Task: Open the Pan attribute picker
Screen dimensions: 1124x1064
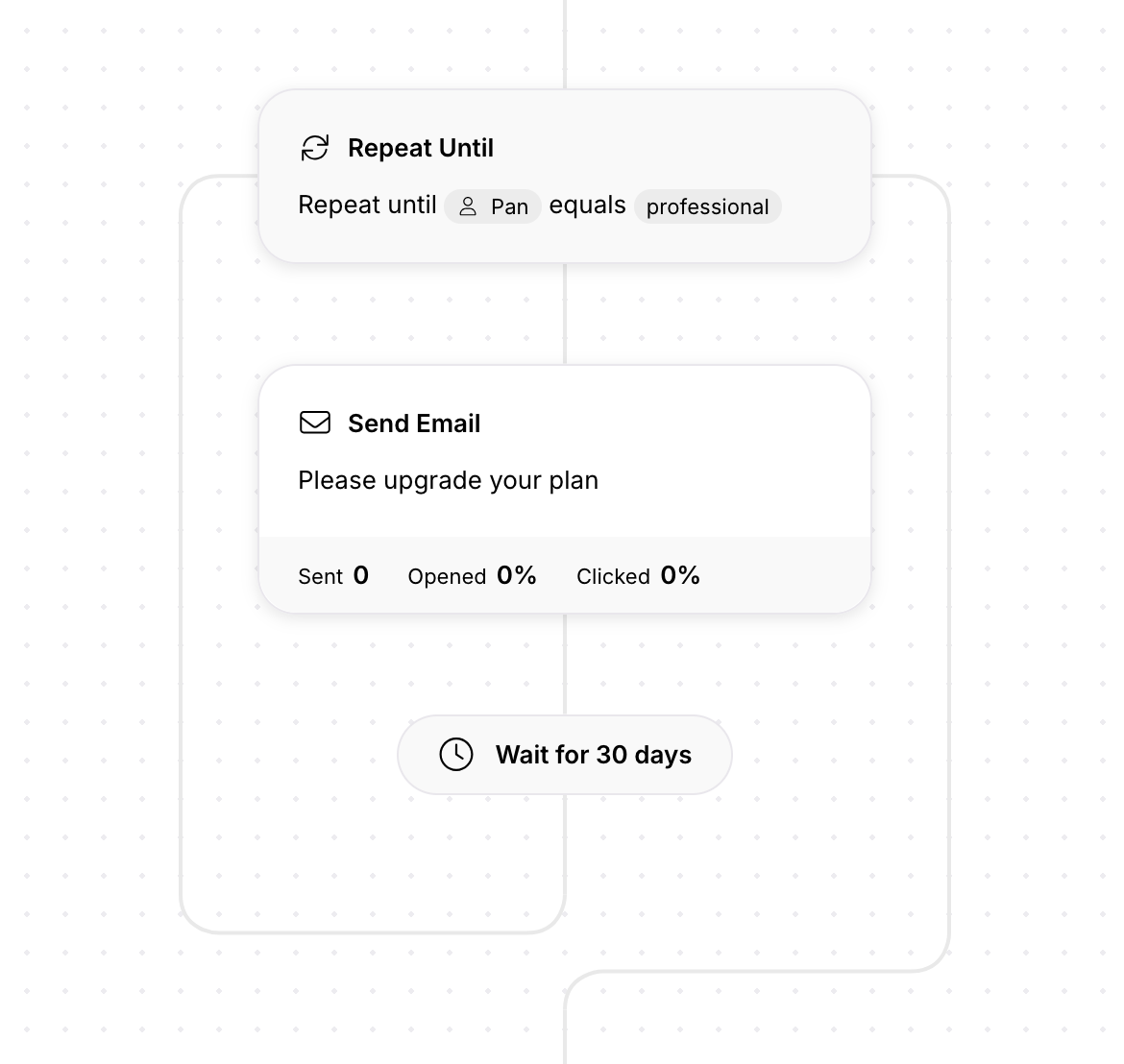Action: point(493,206)
